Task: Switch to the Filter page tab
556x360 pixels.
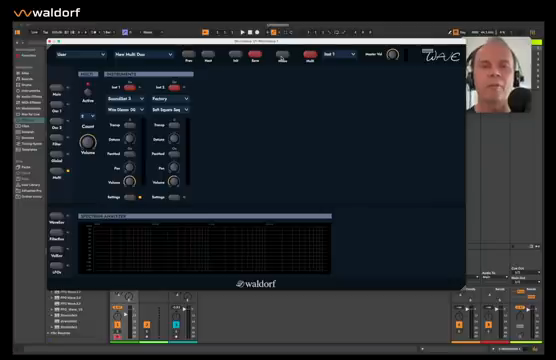Action: pyautogui.click(x=57, y=138)
